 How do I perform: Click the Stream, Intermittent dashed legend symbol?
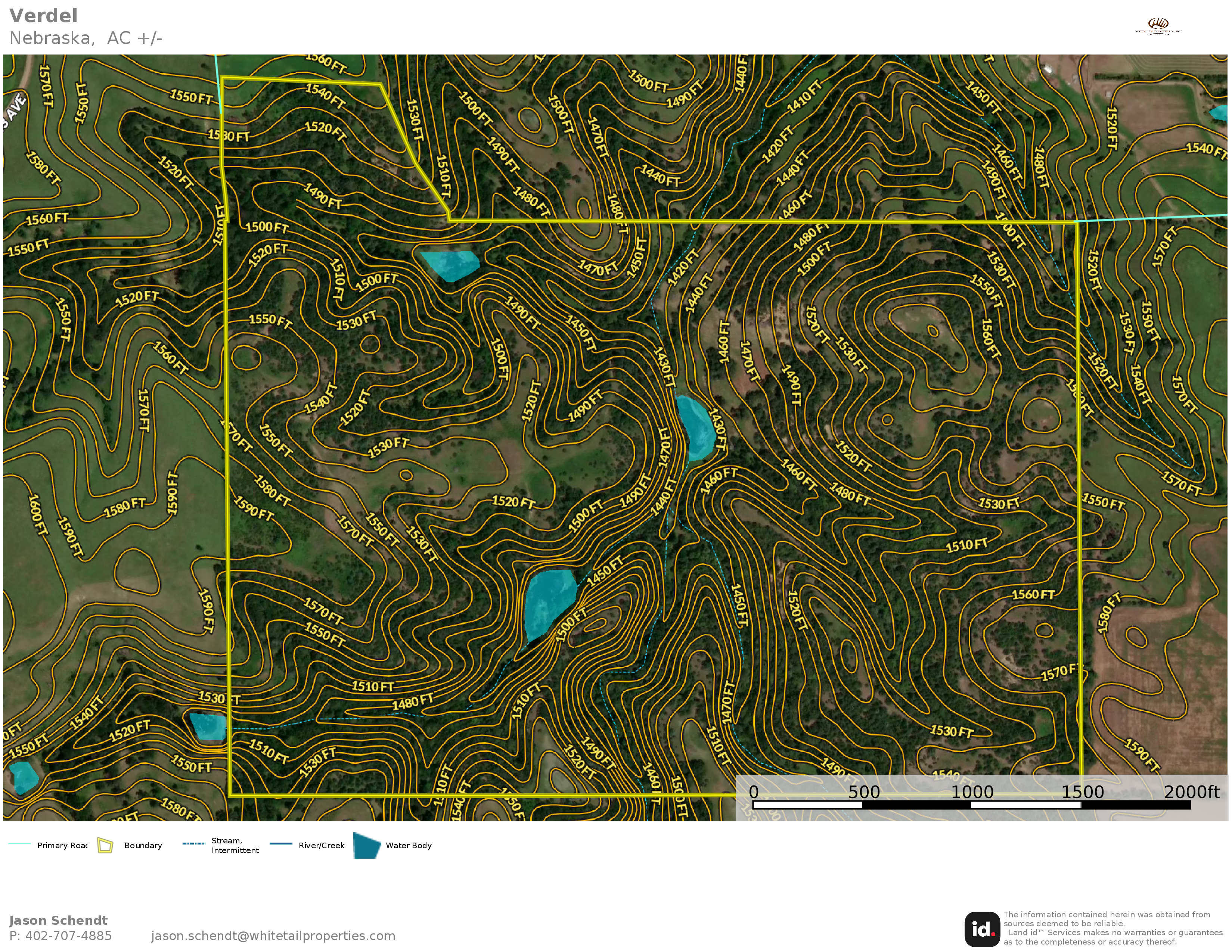(193, 844)
